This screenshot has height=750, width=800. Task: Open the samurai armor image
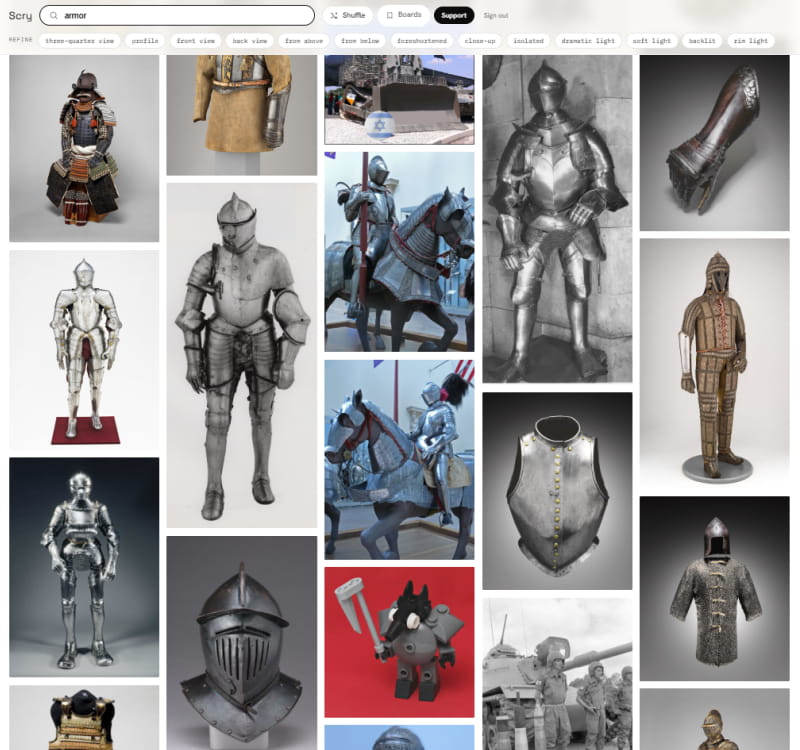pyautogui.click(x=84, y=148)
